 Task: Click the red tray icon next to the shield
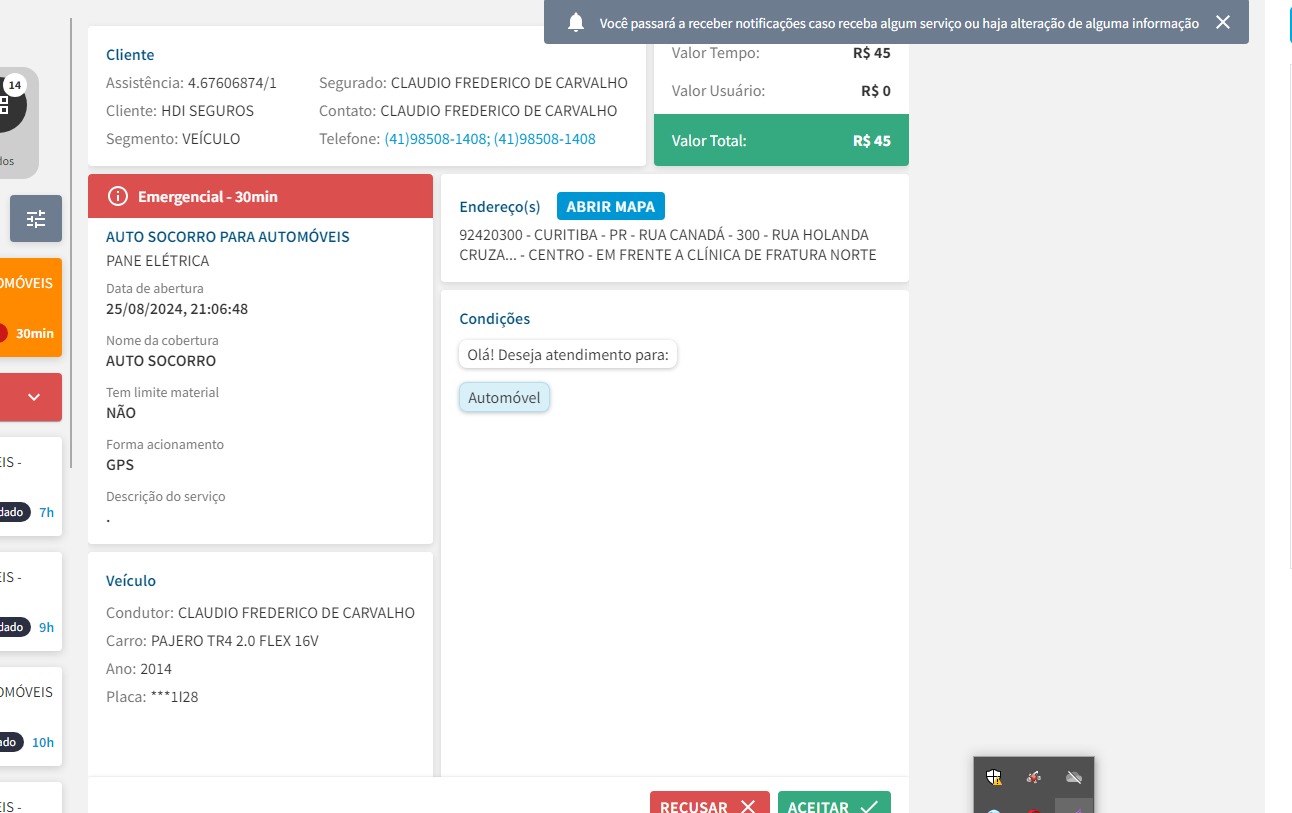coord(1034,777)
